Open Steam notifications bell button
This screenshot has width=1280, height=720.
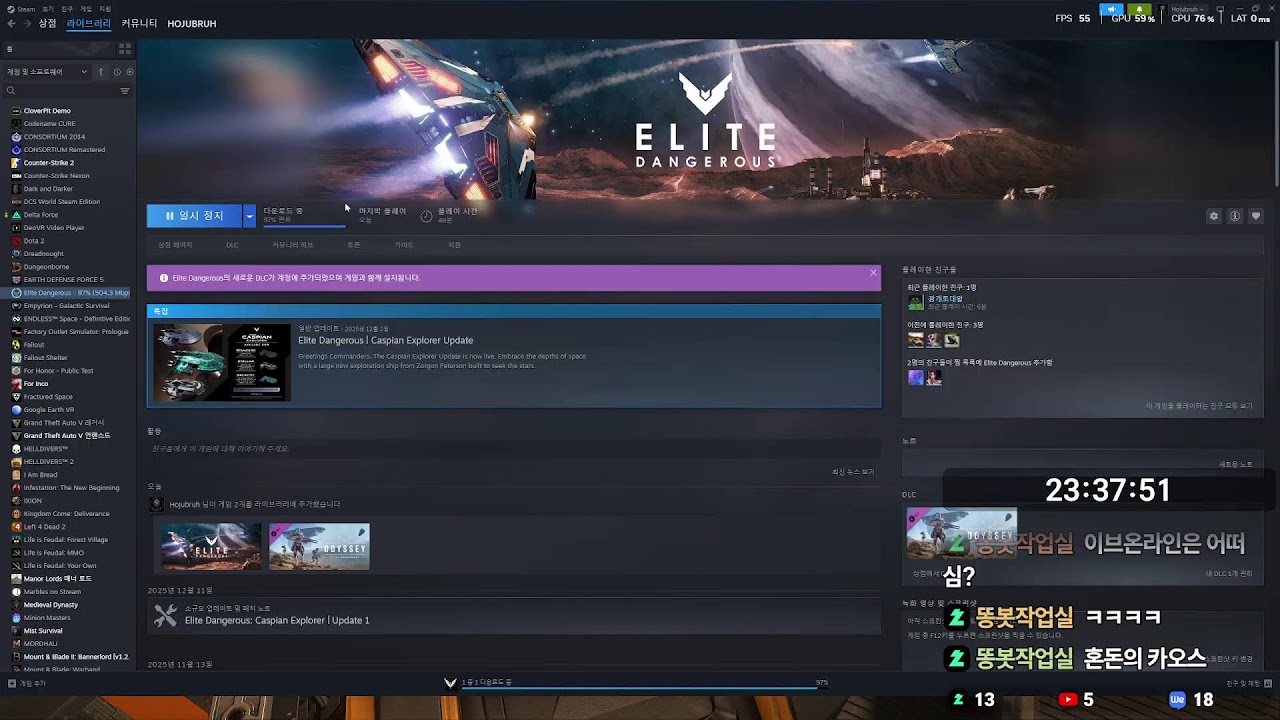tap(1139, 9)
